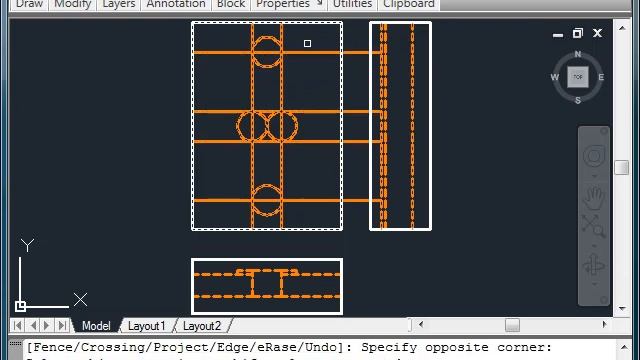Expand the SteeringWheel dropdown arrow
640x360 pixels.
(594, 176)
